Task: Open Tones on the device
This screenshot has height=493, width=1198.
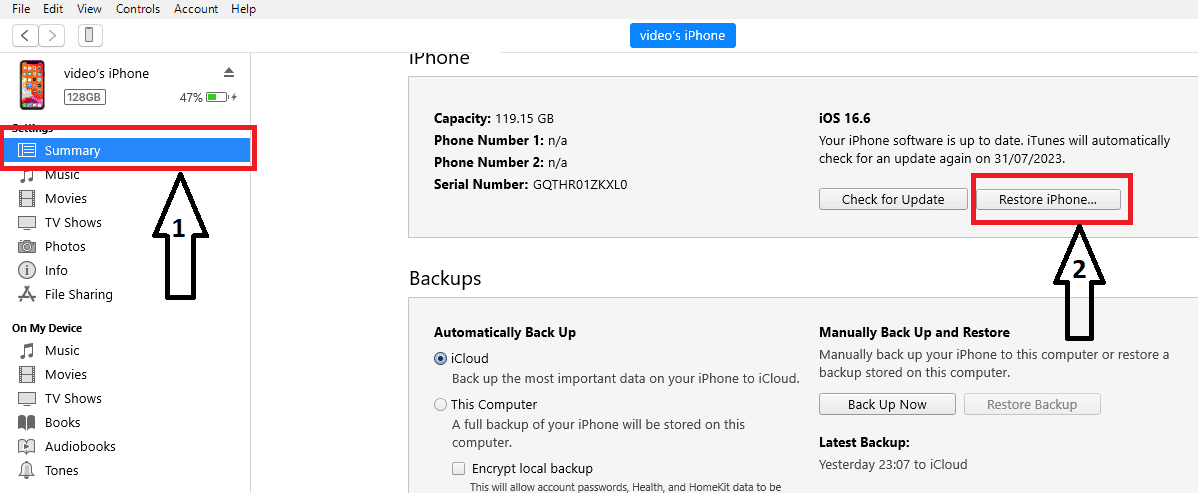Action: coord(61,470)
